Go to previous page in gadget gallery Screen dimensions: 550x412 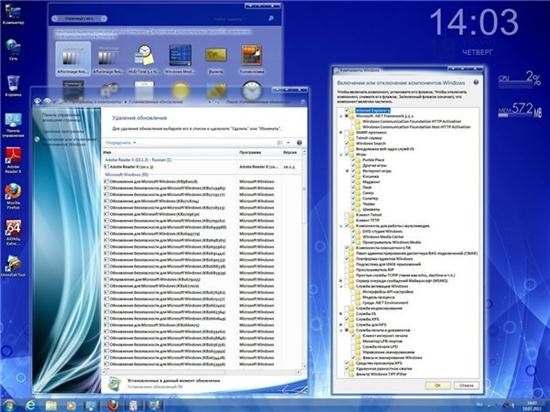[54, 19]
